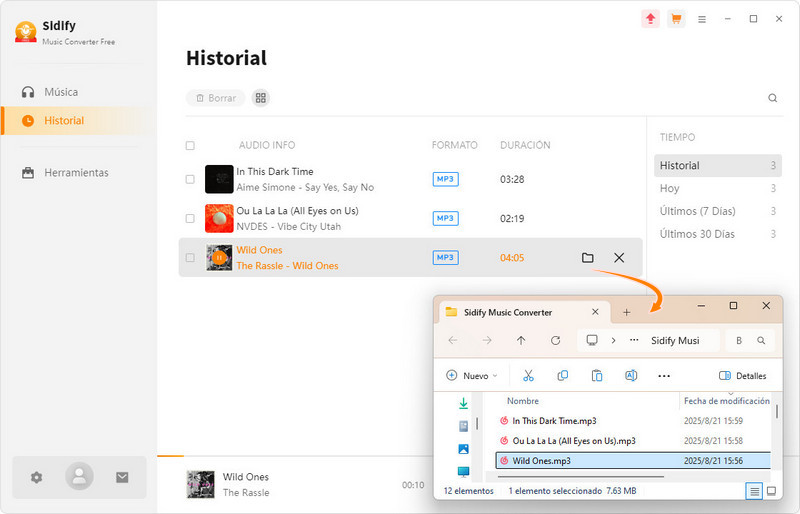Add a new tab in Explorer
Screen dimensions: 800x514
coord(627,312)
